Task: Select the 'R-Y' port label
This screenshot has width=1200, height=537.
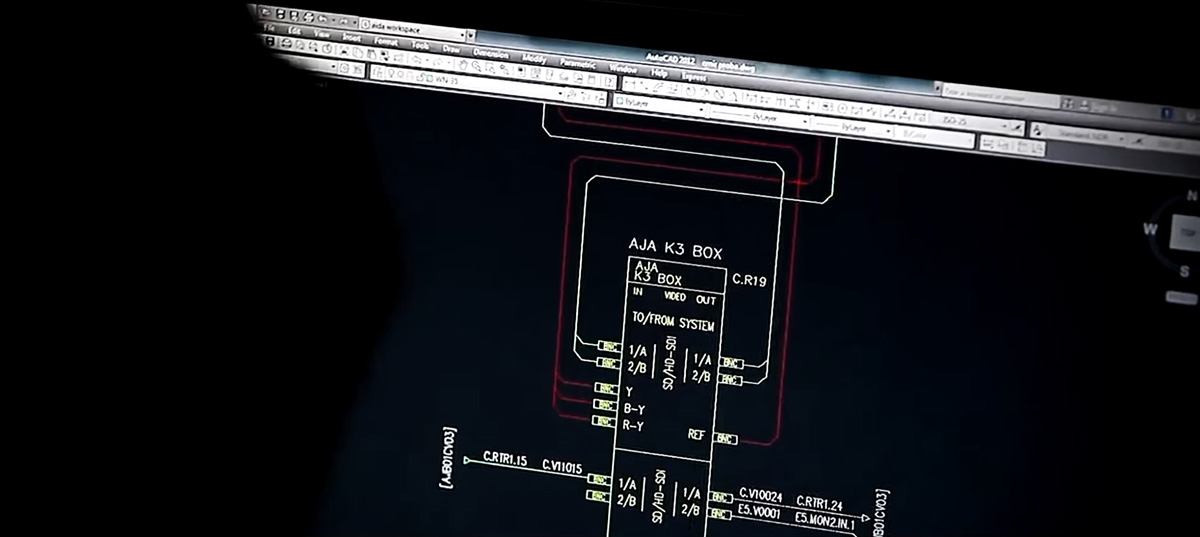Action: pyautogui.click(x=635, y=424)
